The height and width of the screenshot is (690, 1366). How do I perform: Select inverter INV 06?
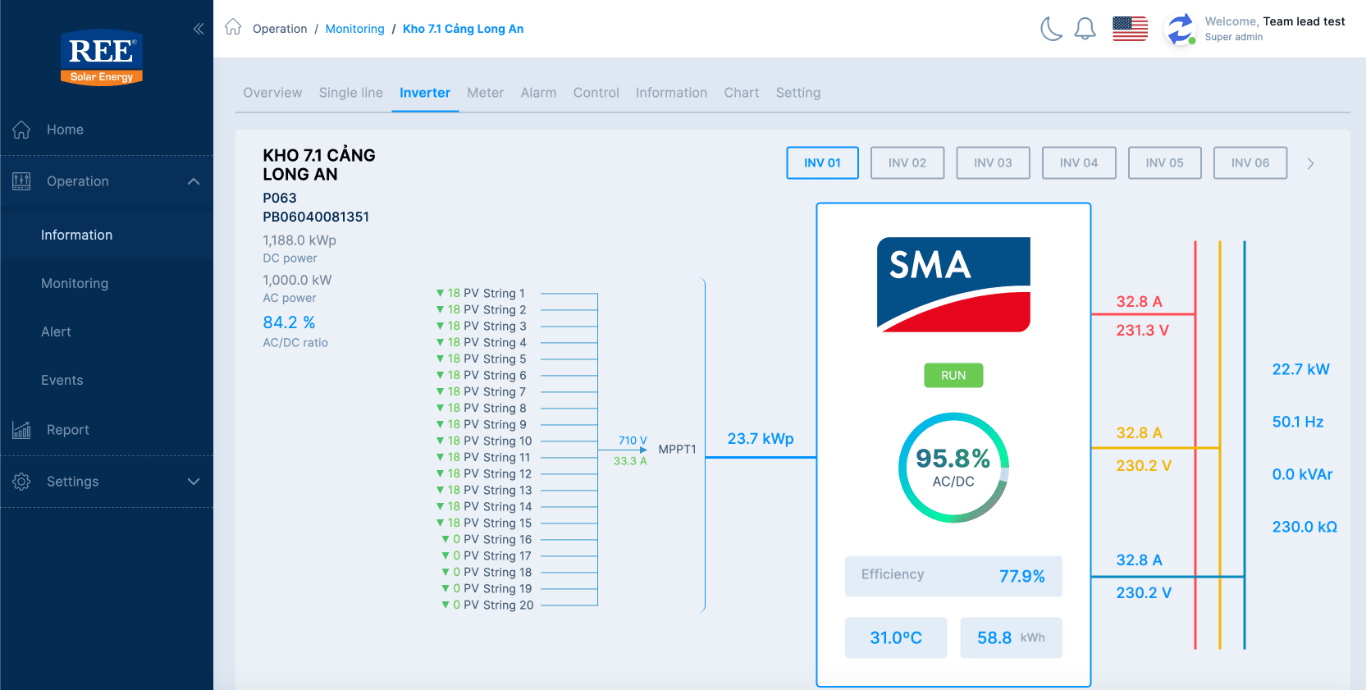pos(1250,163)
